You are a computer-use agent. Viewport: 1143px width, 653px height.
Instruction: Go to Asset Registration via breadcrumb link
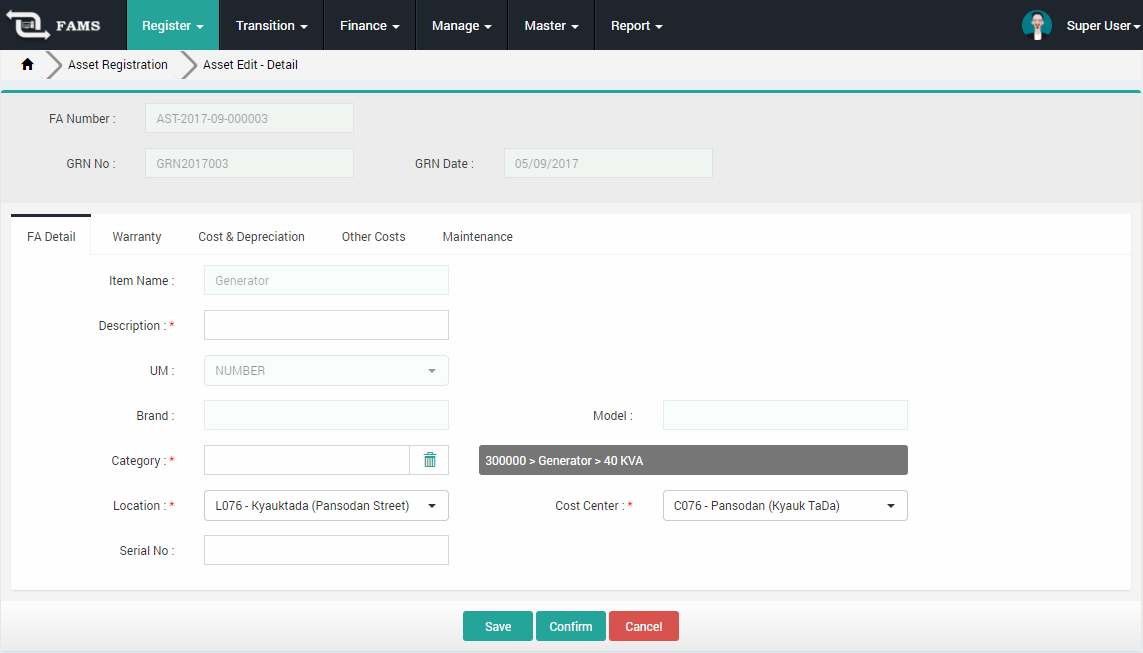click(x=117, y=64)
